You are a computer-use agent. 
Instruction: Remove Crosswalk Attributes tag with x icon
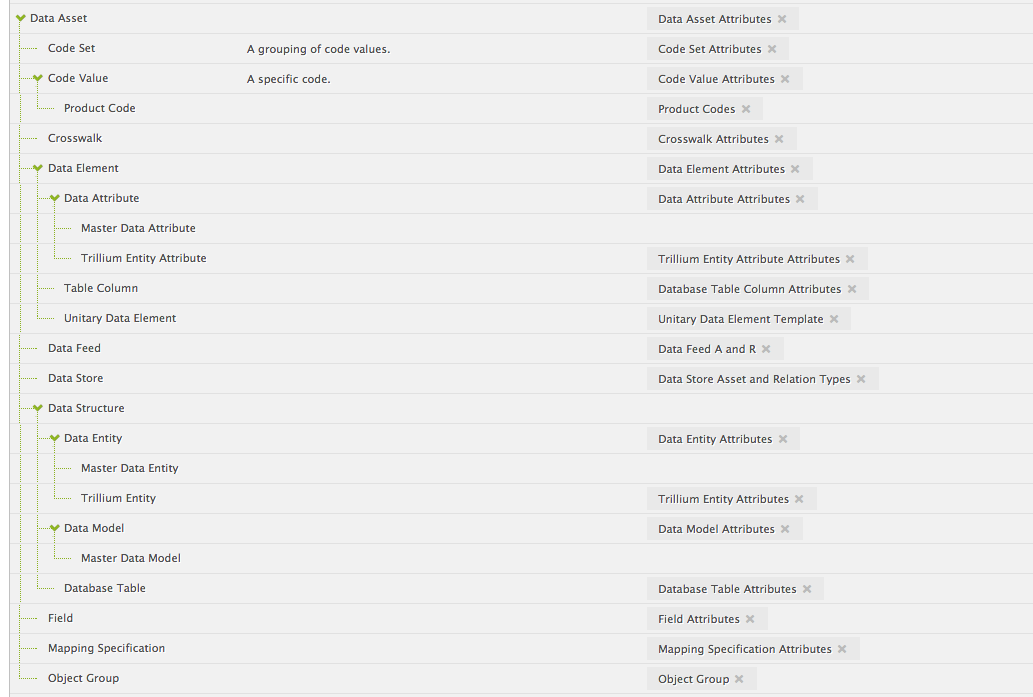tap(779, 139)
